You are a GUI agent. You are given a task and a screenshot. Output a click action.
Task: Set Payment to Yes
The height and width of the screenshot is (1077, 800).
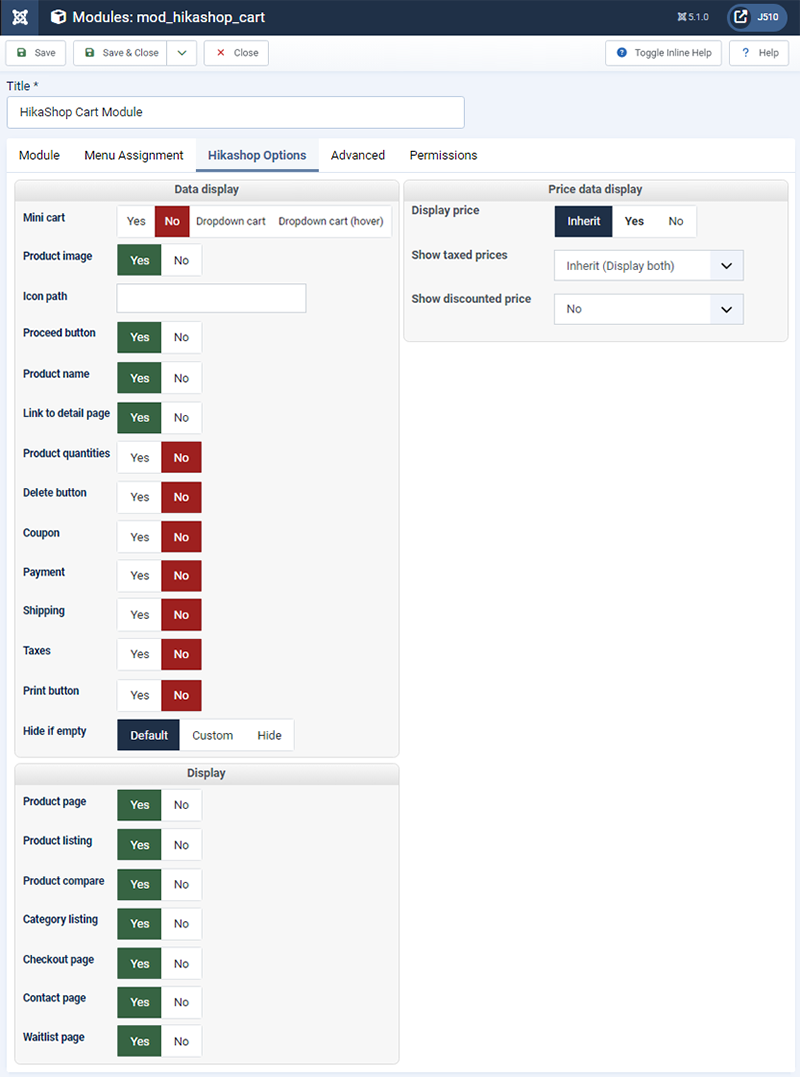(139, 576)
